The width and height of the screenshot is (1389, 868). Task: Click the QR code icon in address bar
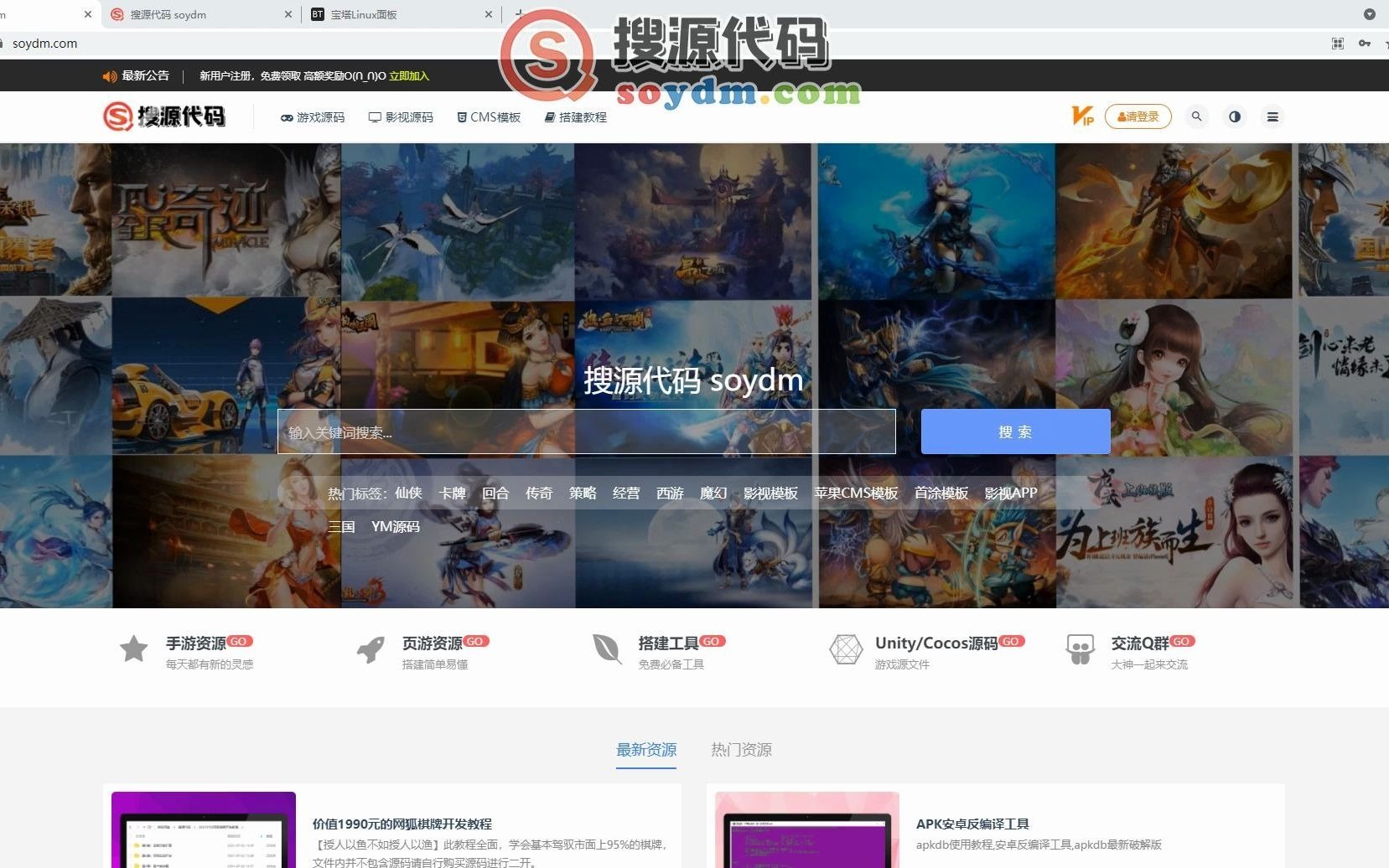click(x=1338, y=44)
